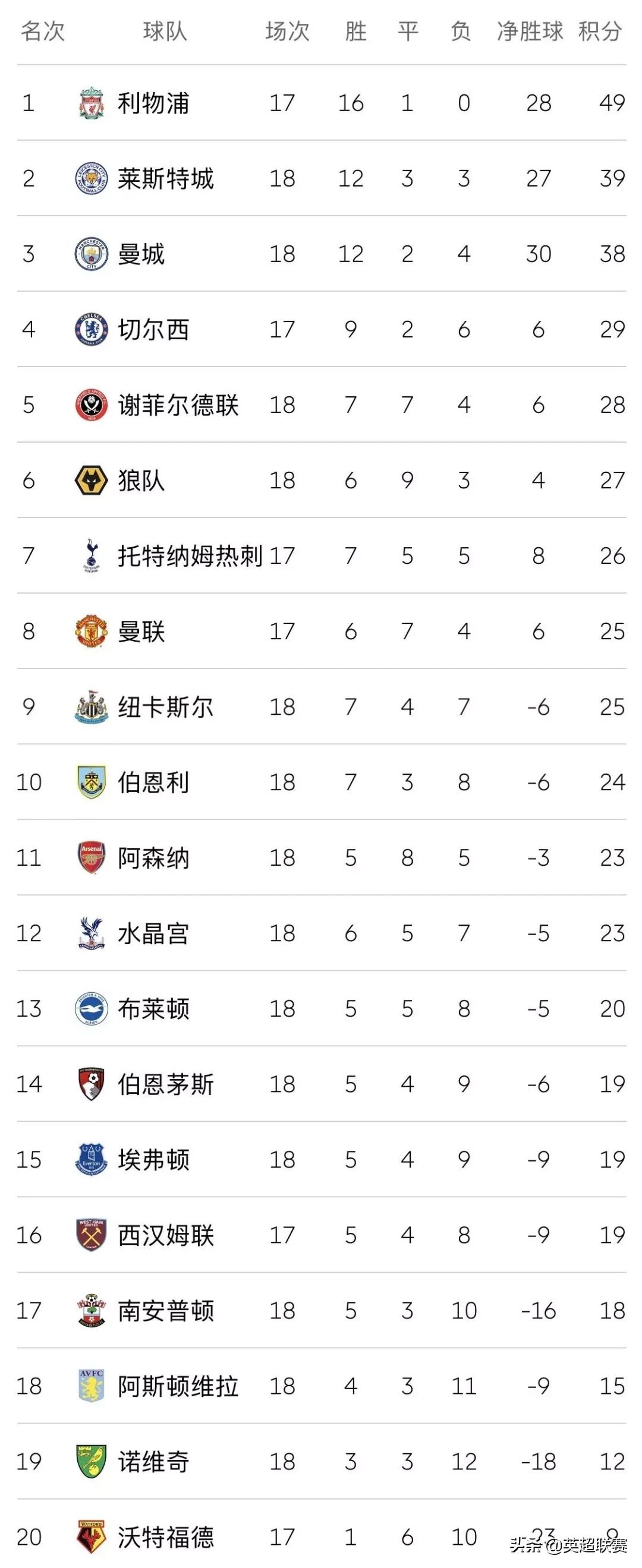This screenshot has width=642, height=1568.
Task: Open the 谢菲尔德联 team name
Action: pos(178,405)
